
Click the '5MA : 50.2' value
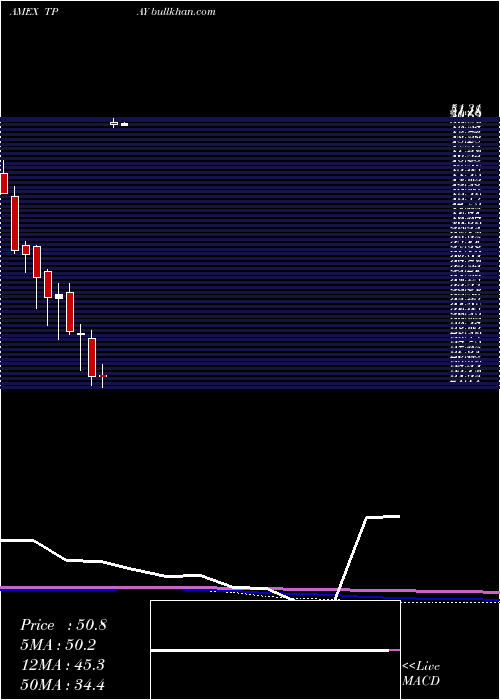pos(58,645)
